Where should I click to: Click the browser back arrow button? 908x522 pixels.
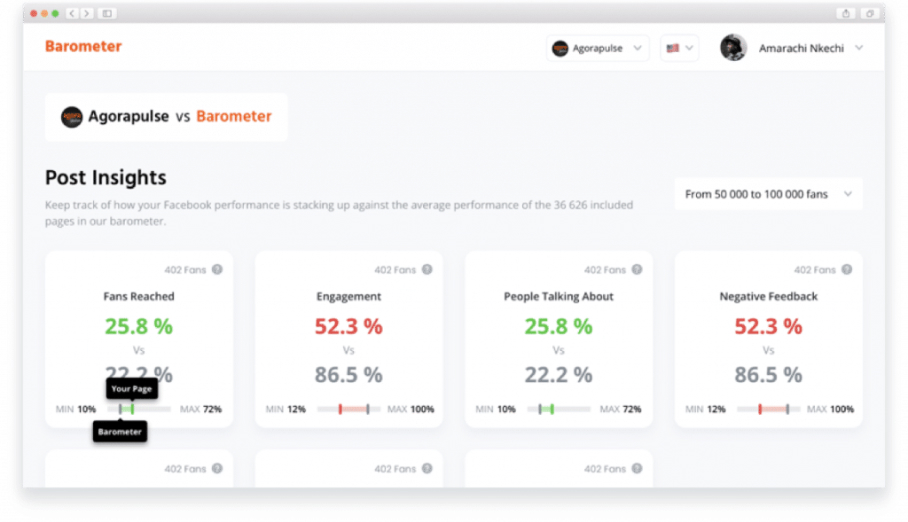click(x=72, y=13)
